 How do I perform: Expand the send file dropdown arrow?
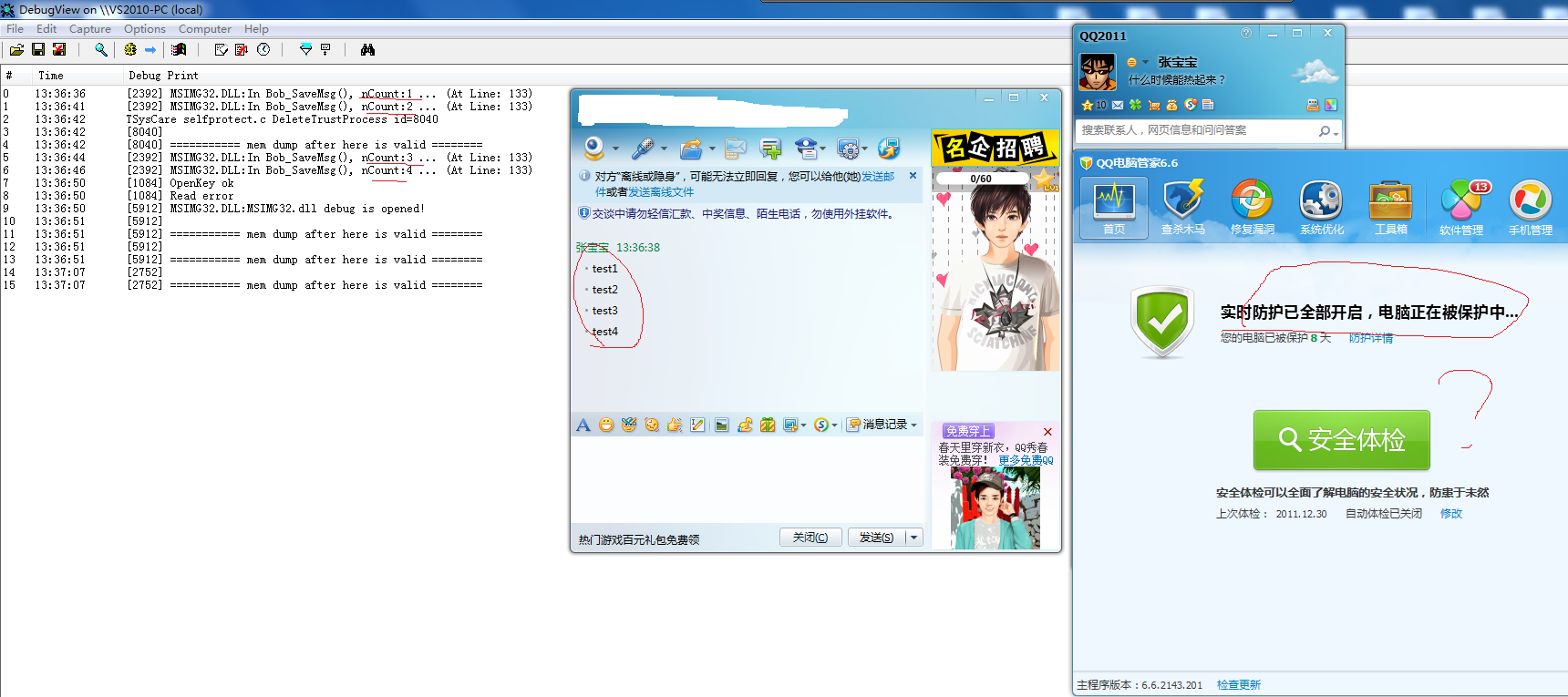[712, 149]
